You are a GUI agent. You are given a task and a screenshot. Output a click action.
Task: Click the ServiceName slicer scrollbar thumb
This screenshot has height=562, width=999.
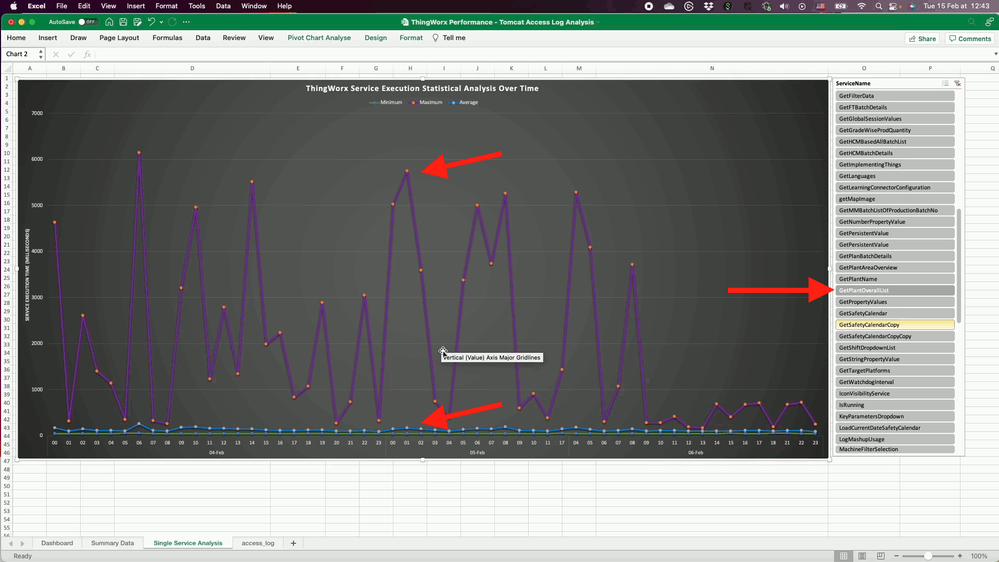click(x=959, y=264)
